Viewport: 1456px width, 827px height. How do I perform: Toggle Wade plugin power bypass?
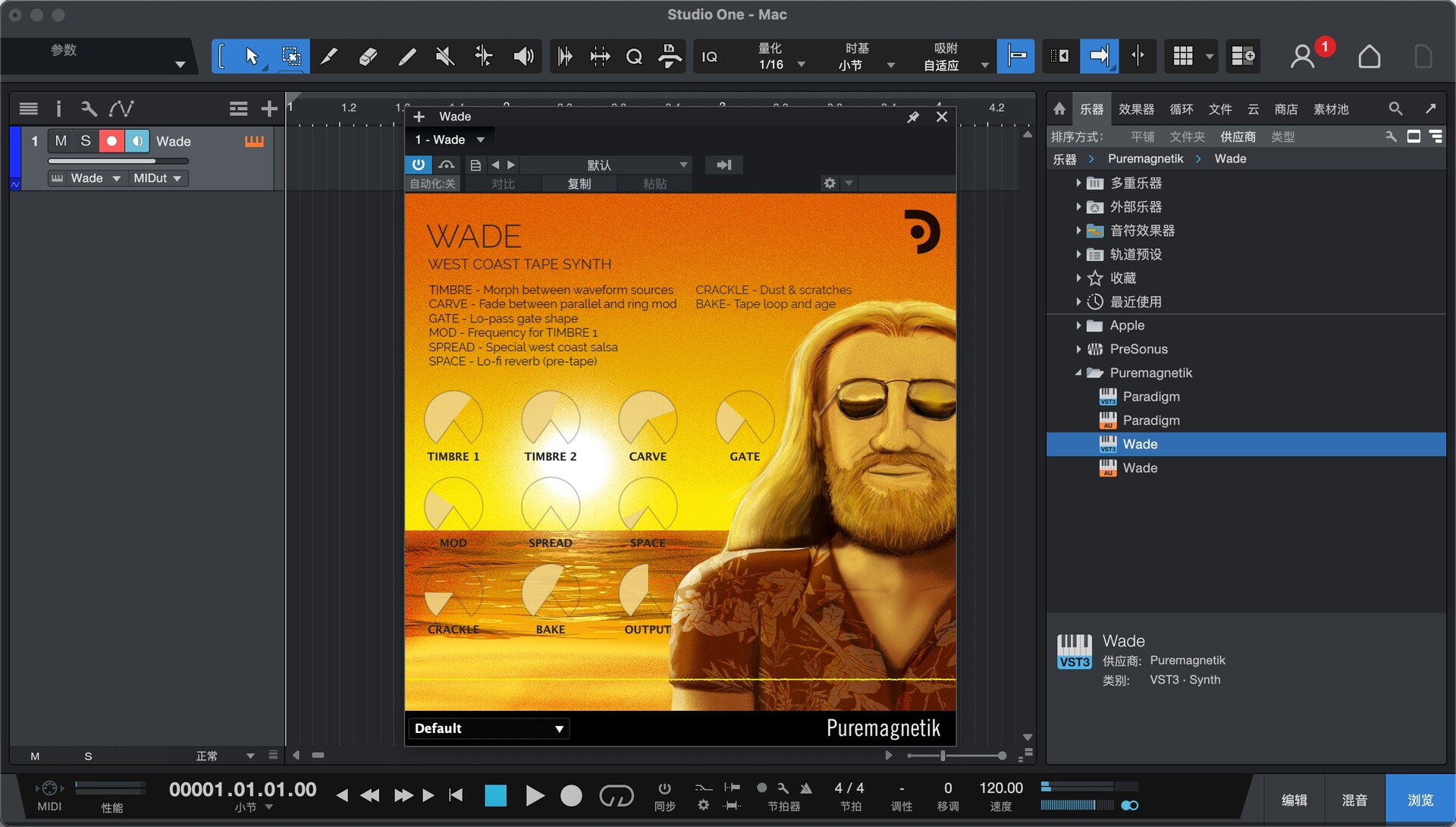(418, 165)
